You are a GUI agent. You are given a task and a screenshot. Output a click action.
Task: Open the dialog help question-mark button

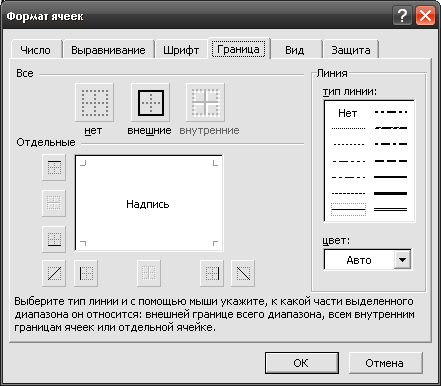(x=402, y=16)
